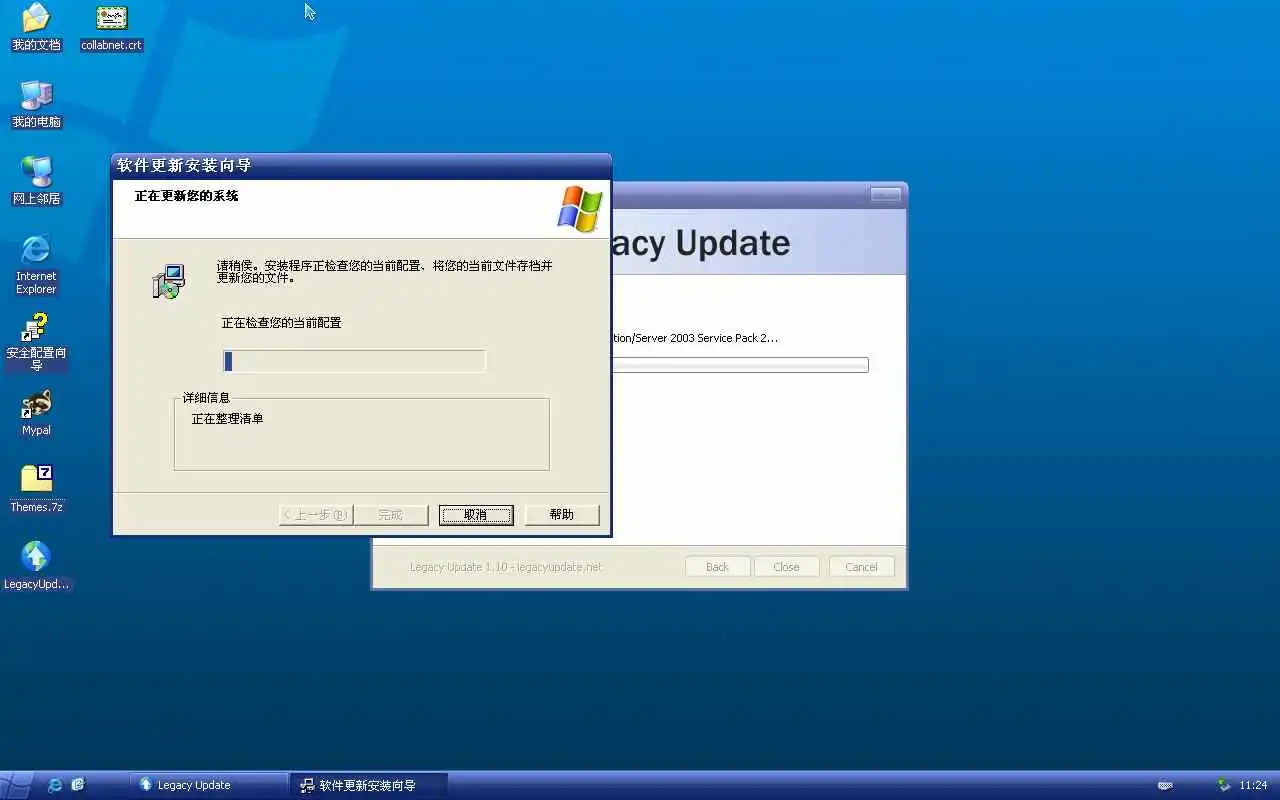Click the keyboard icon in the system tray

(1165, 785)
